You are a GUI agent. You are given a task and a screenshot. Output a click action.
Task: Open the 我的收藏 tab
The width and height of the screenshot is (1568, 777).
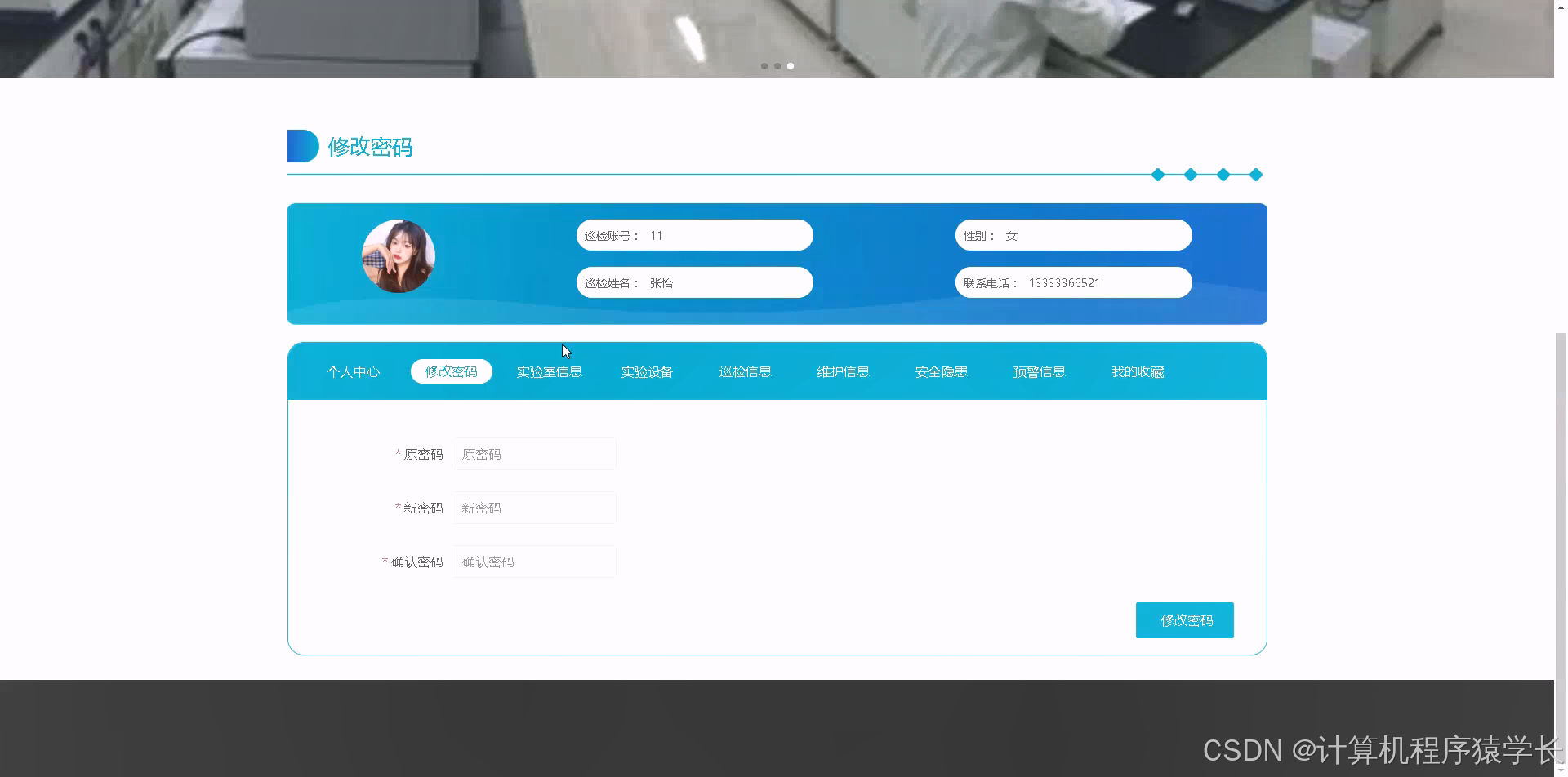coord(1138,371)
